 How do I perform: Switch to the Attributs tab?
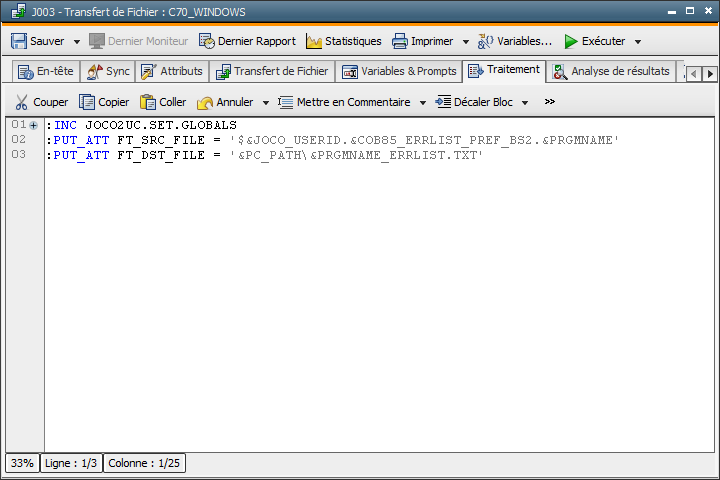(x=172, y=72)
